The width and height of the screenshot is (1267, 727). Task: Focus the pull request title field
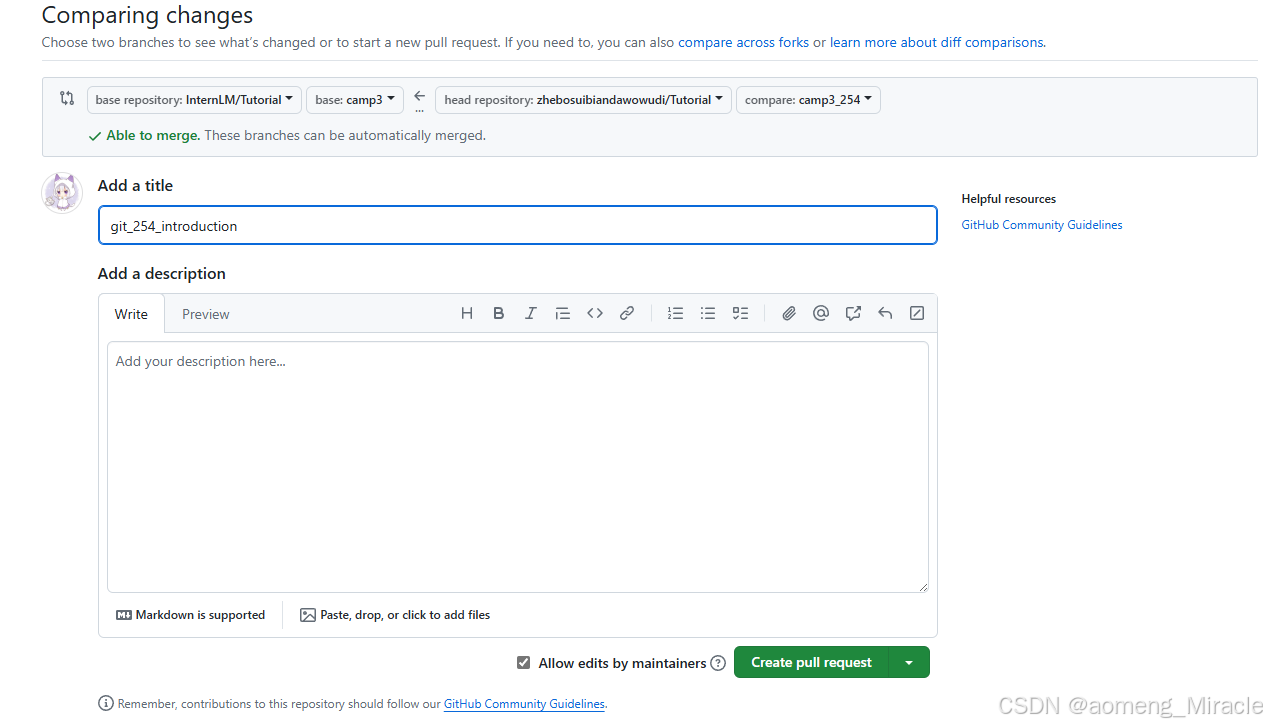(x=518, y=225)
